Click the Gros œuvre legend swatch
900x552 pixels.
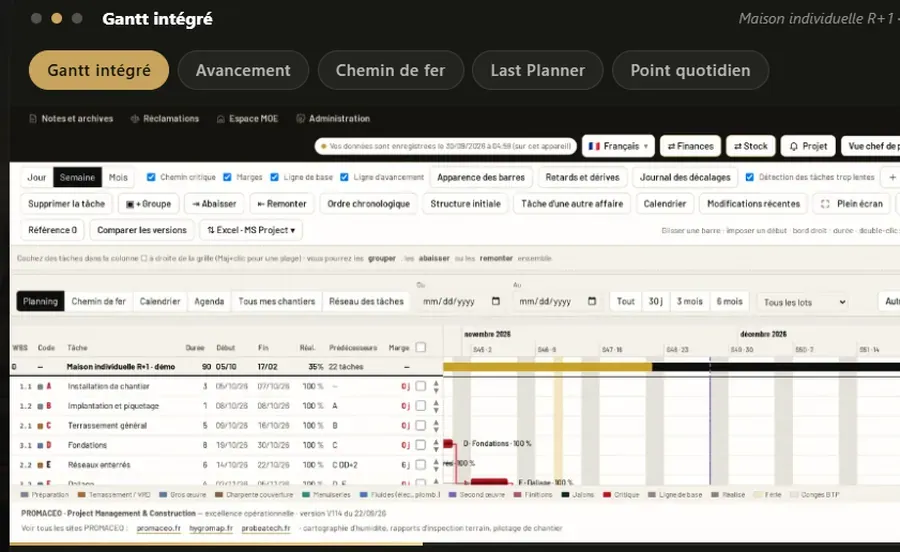pyautogui.click(x=163, y=495)
